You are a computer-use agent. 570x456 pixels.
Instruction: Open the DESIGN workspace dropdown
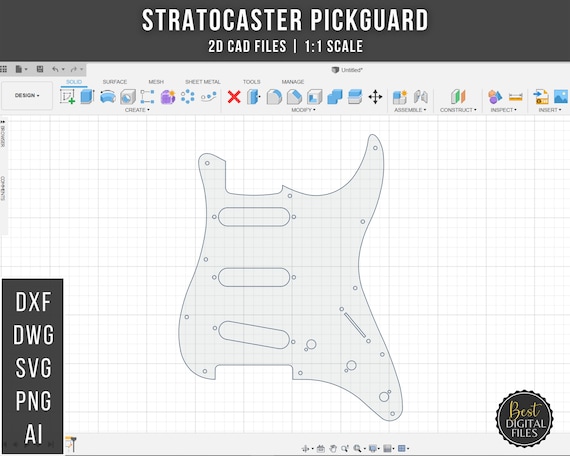(x=27, y=95)
